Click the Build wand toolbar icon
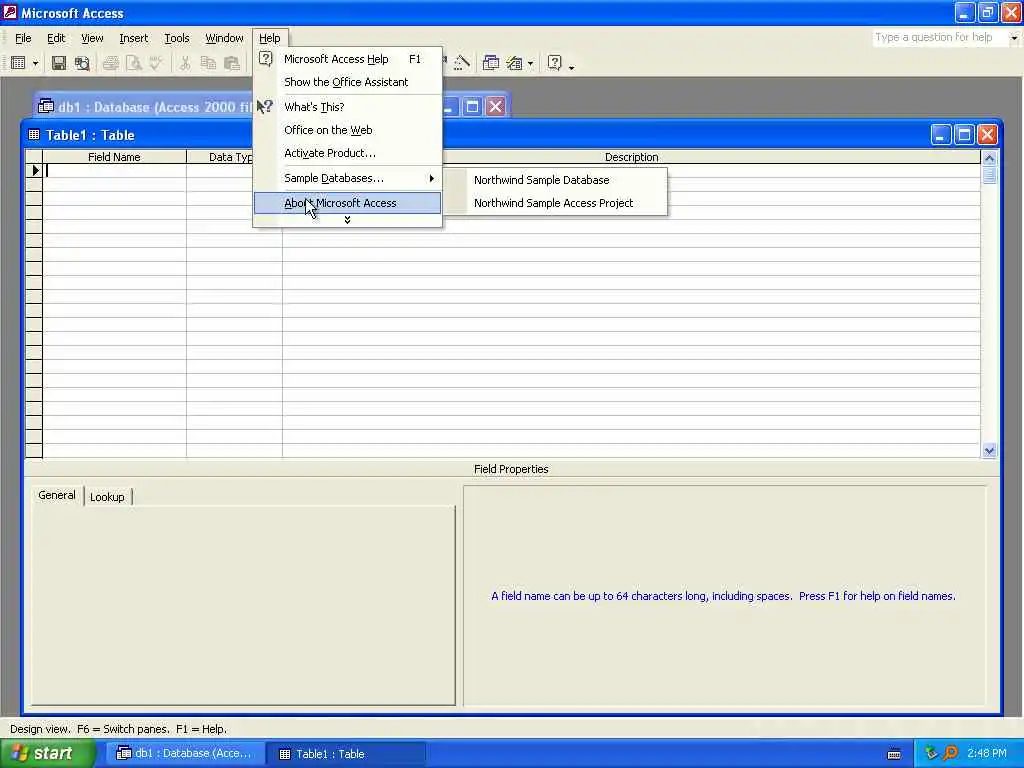 (461, 63)
